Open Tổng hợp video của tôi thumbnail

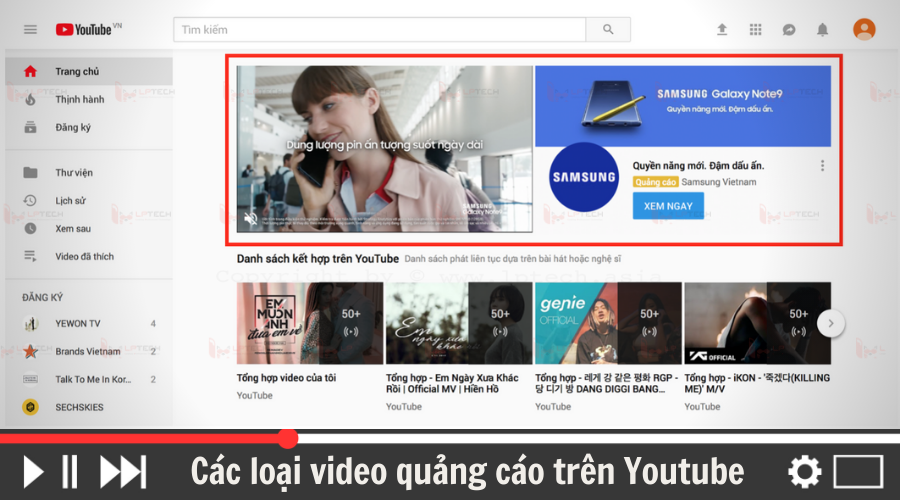point(310,323)
